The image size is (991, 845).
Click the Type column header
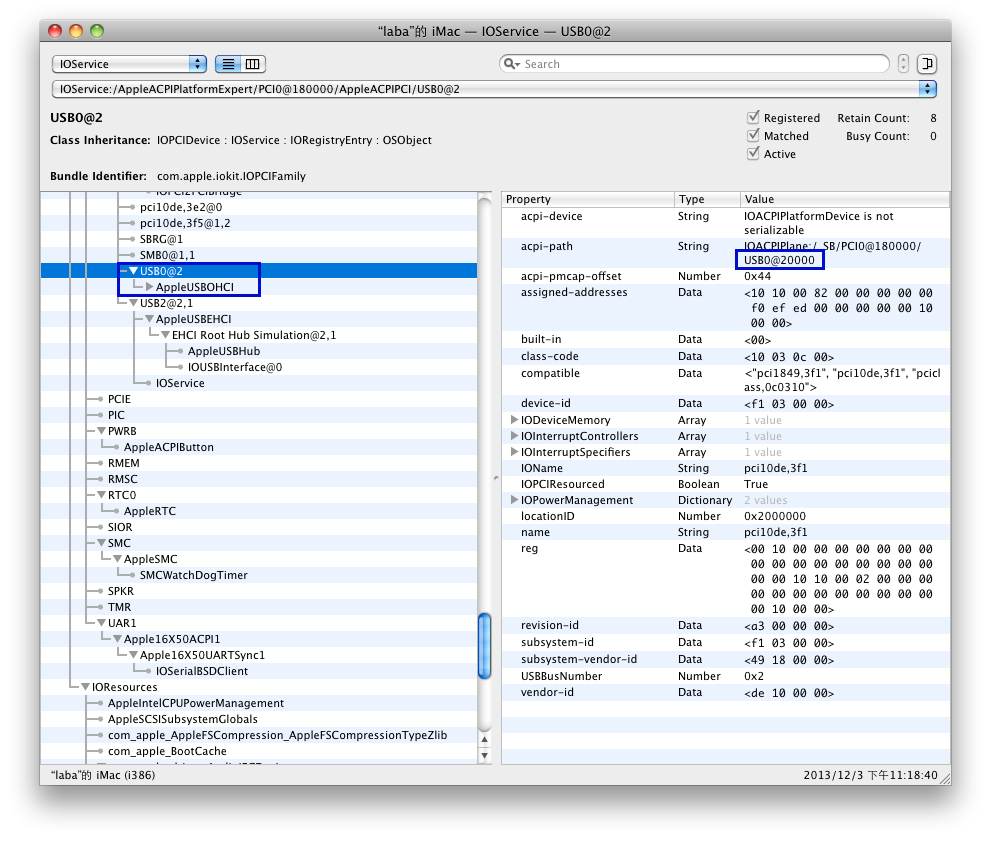tap(707, 199)
